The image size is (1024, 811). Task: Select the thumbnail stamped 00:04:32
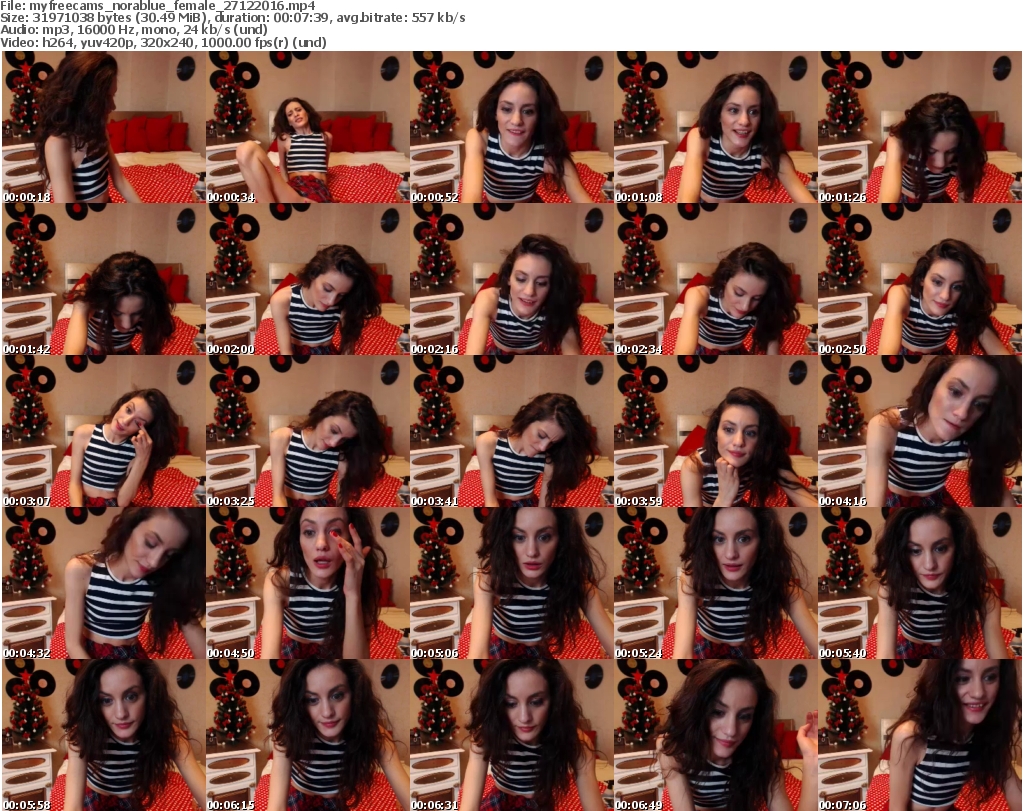pos(104,583)
